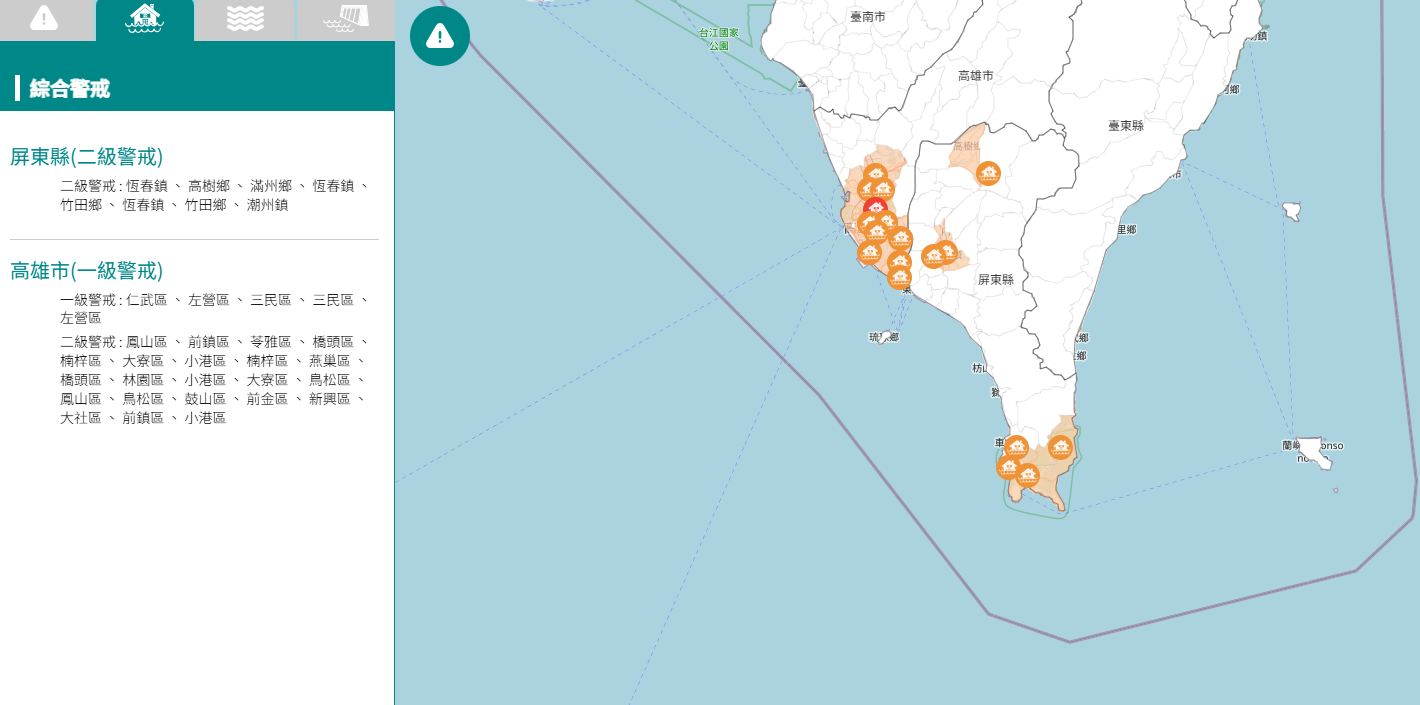This screenshot has width=1420, height=705.
Task: Select 高樹鄉 in the Pingtung alert list
Action: [209, 186]
